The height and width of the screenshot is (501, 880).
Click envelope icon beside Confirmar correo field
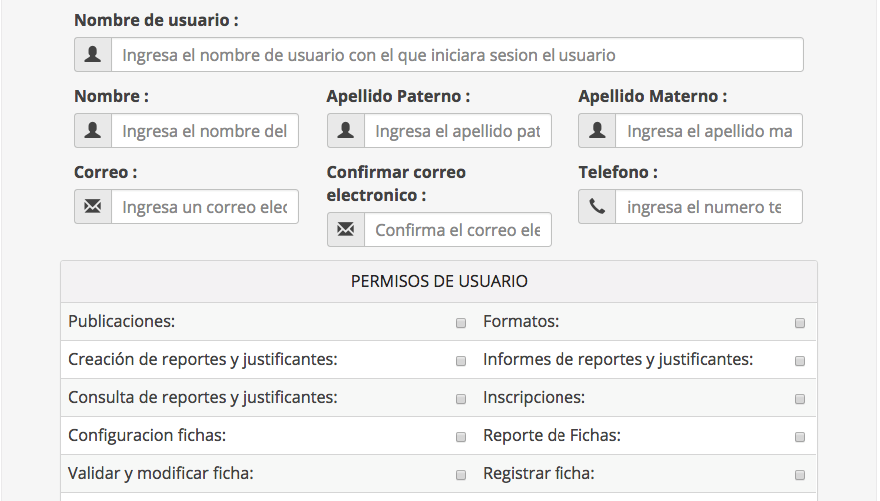345,230
